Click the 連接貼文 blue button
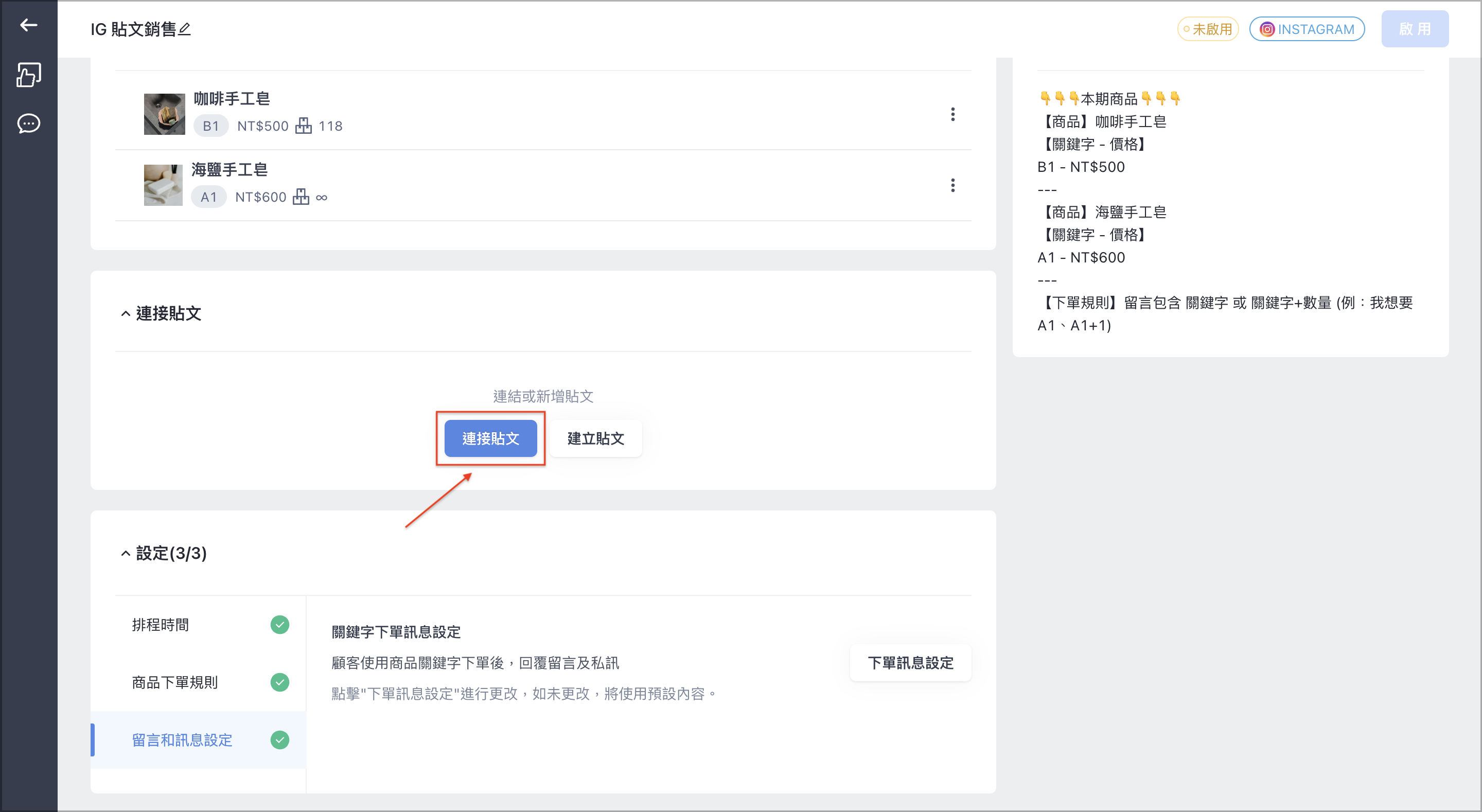Screen dimensions: 1482x812 coord(491,438)
